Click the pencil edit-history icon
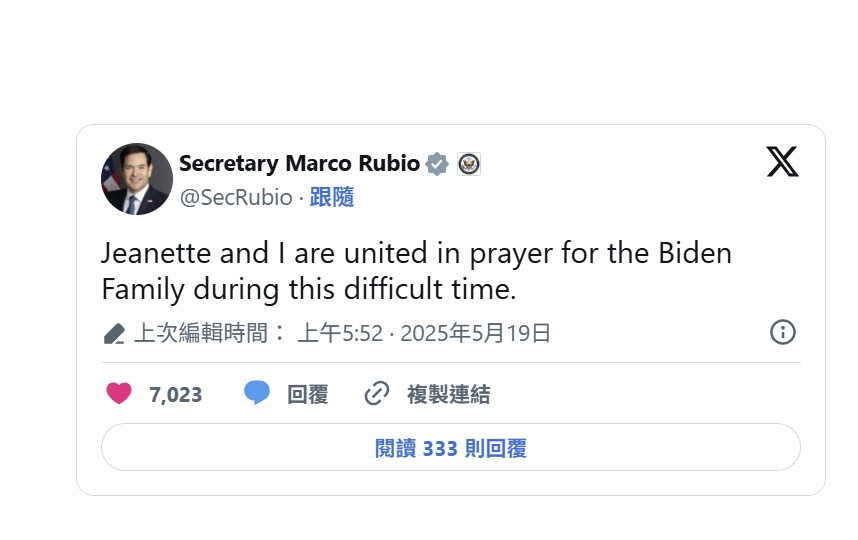858x540 pixels. pyautogui.click(x=114, y=333)
